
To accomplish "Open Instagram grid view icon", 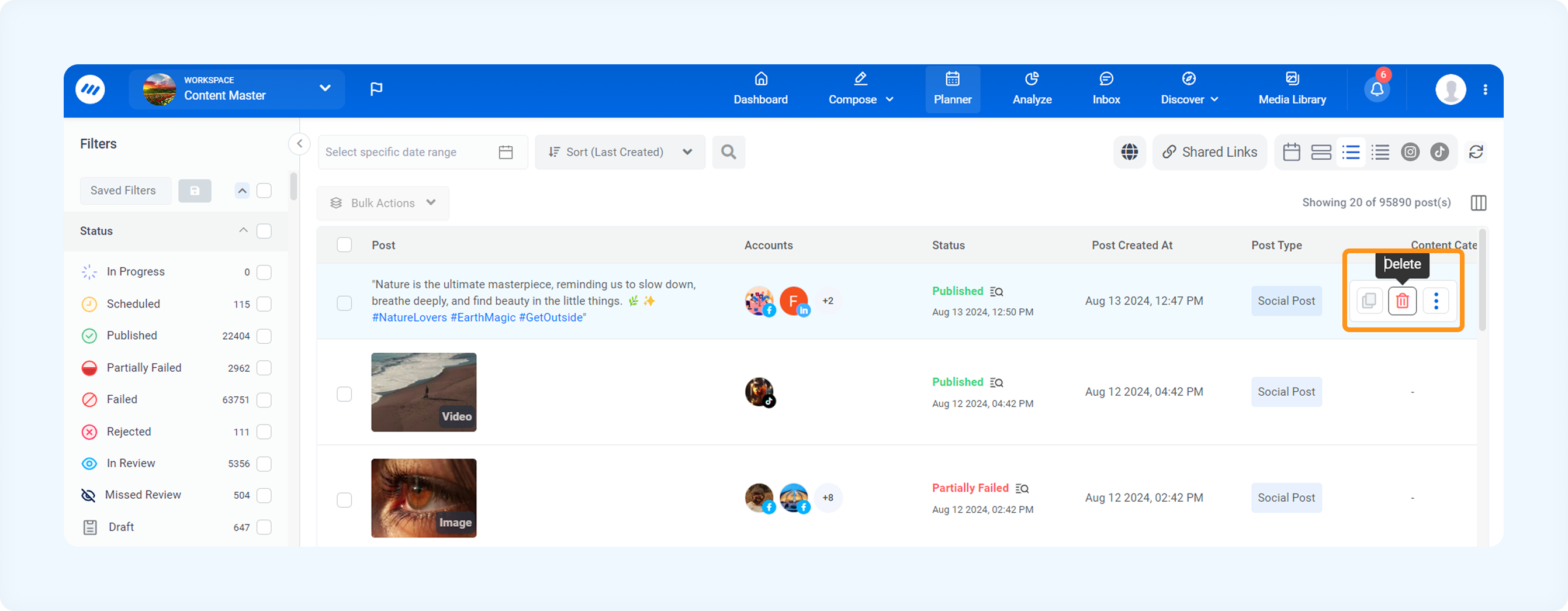I will pos(1410,152).
